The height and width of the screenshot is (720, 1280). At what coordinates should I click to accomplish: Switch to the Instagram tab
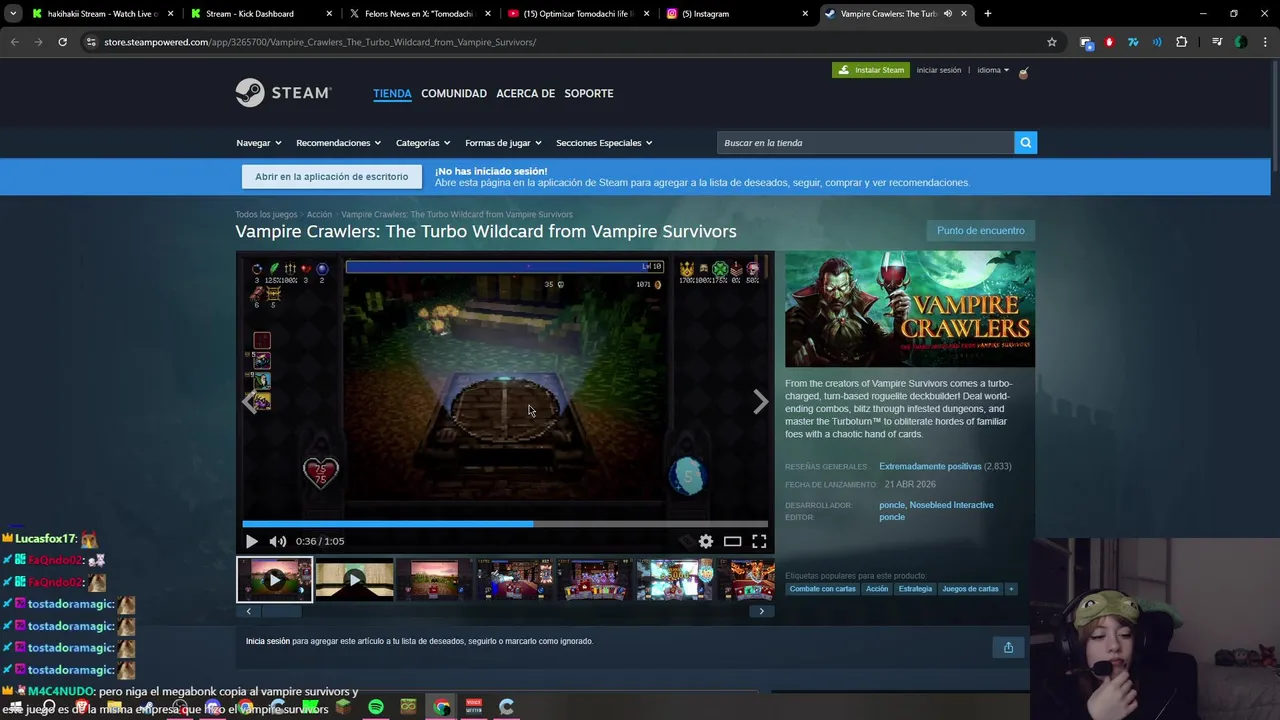[738, 14]
